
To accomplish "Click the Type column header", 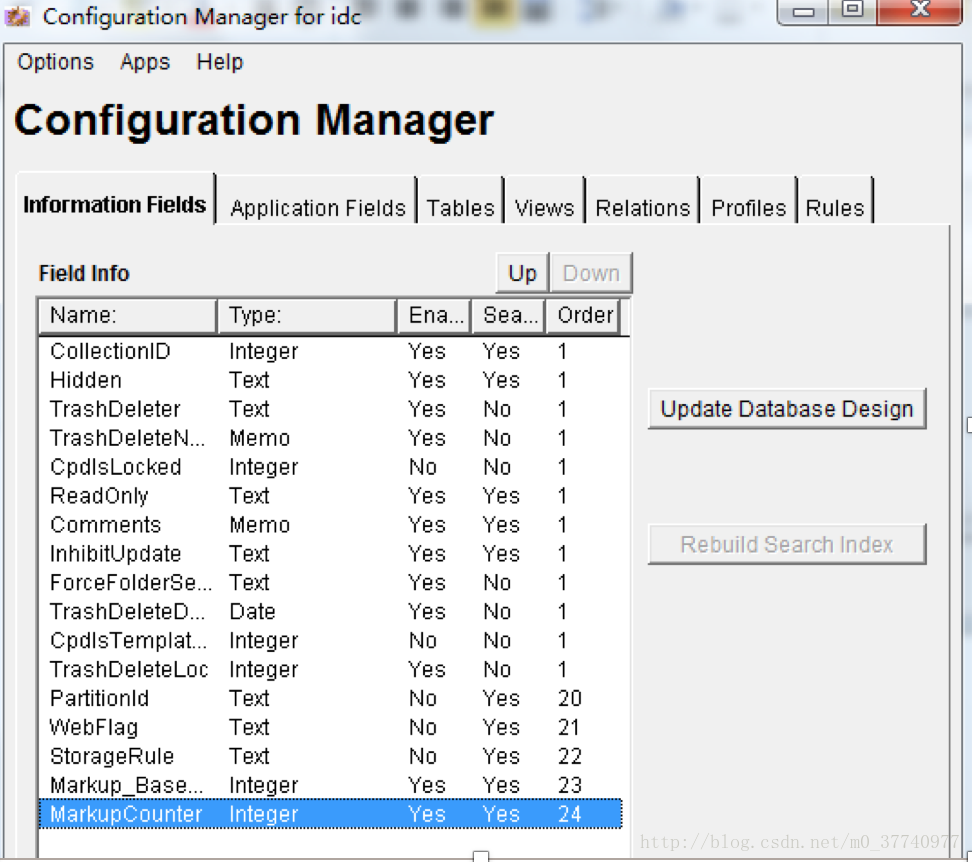I will [305, 315].
